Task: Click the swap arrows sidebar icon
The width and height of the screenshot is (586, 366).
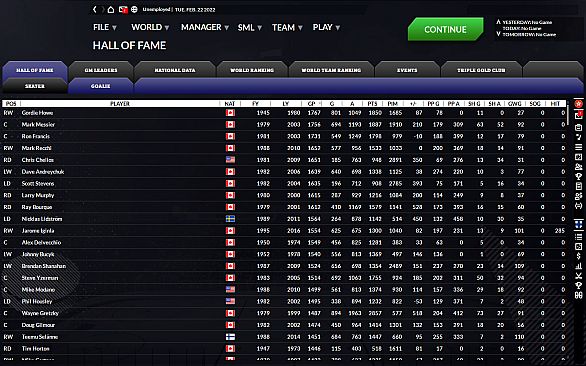Action: pos(579,206)
